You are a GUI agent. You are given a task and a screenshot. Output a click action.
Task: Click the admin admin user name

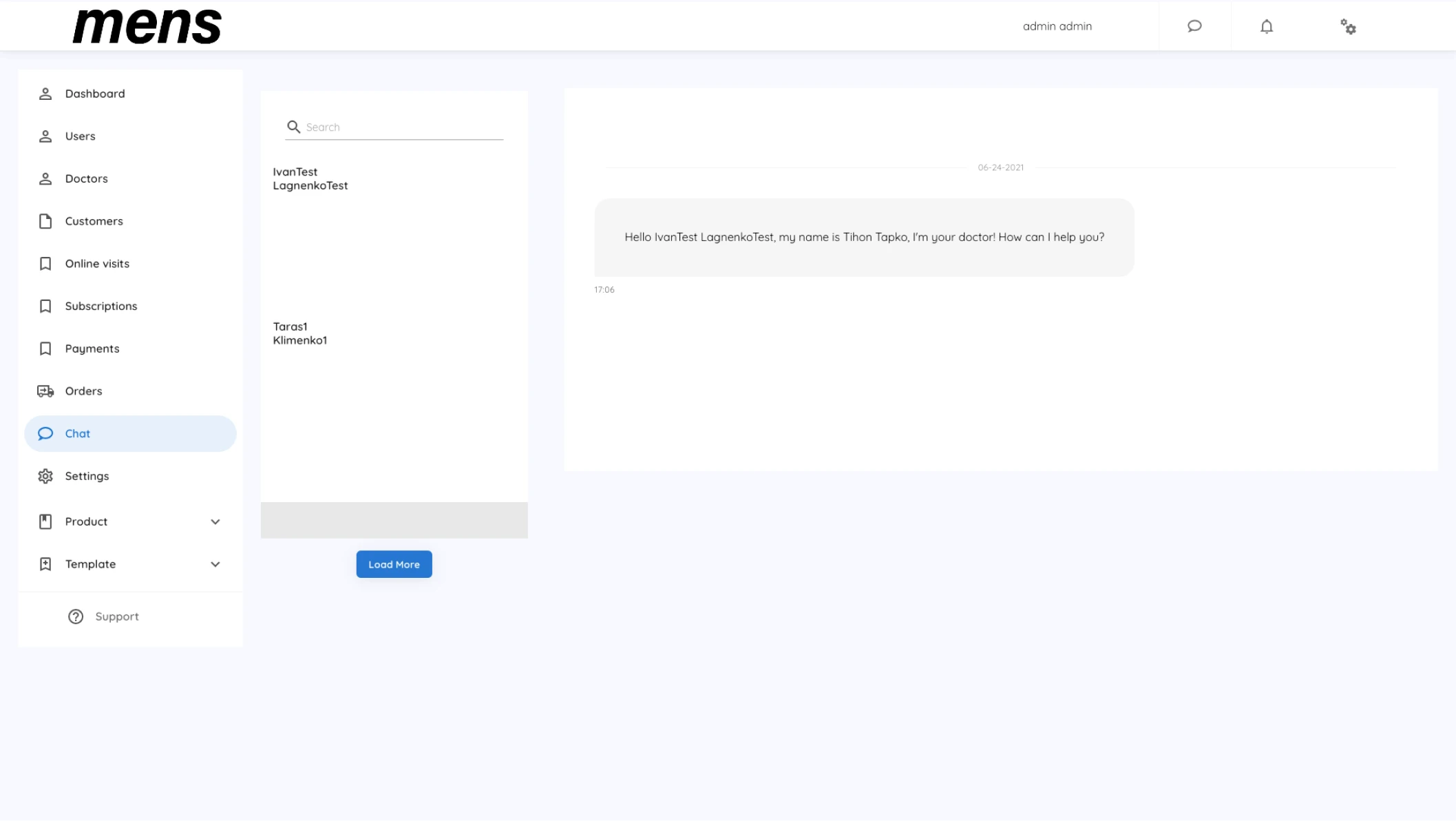pyautogui.click(x=1057, y=26)
